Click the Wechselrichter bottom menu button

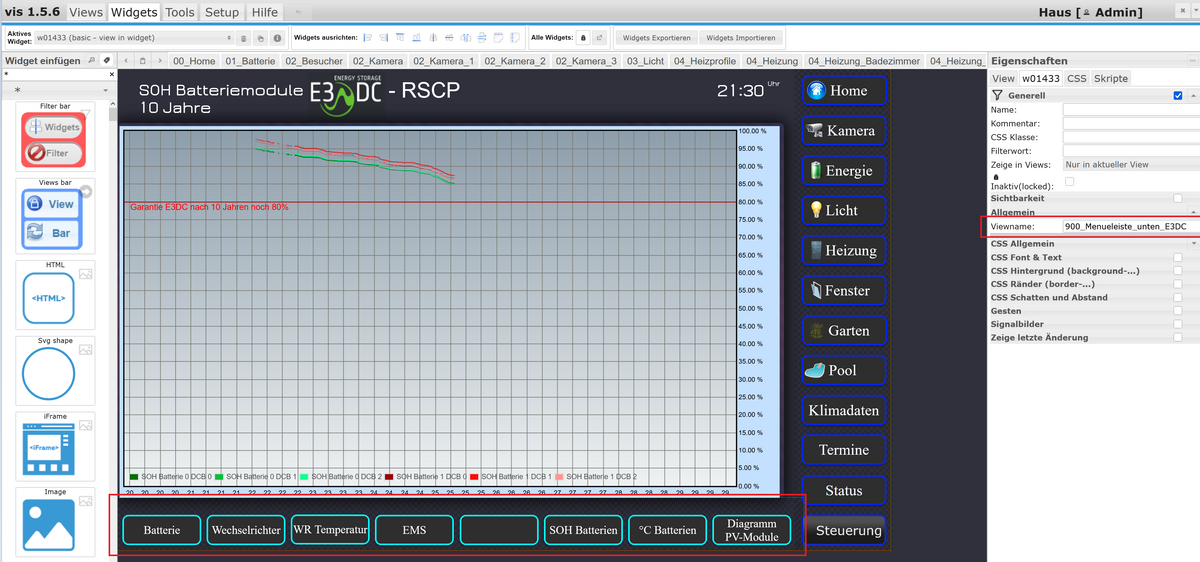point(245,530)
